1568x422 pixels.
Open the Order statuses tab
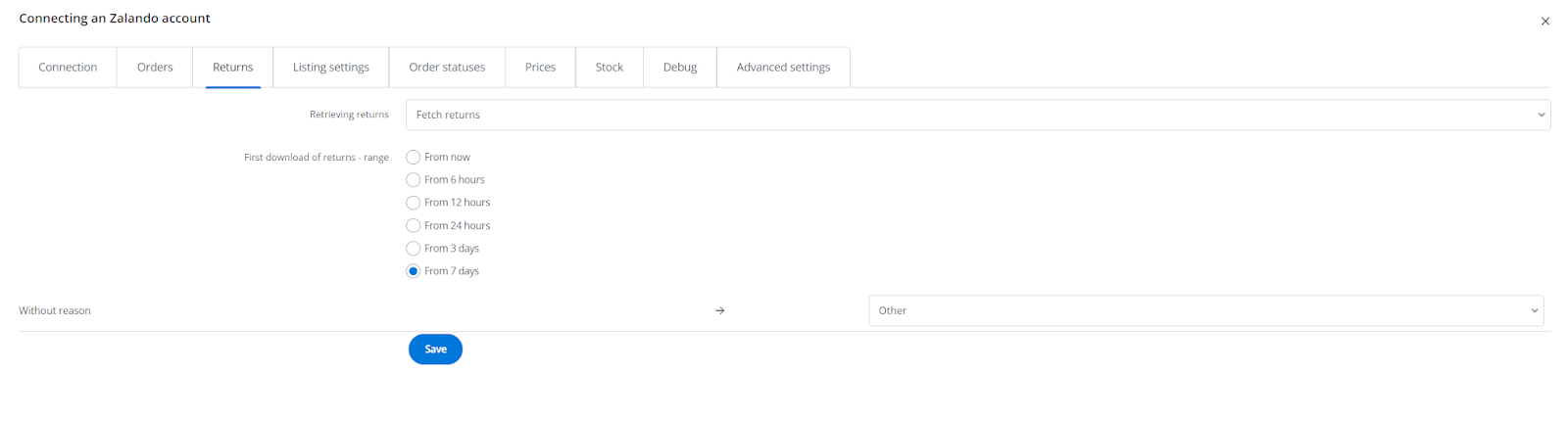(x=447, y=68)
